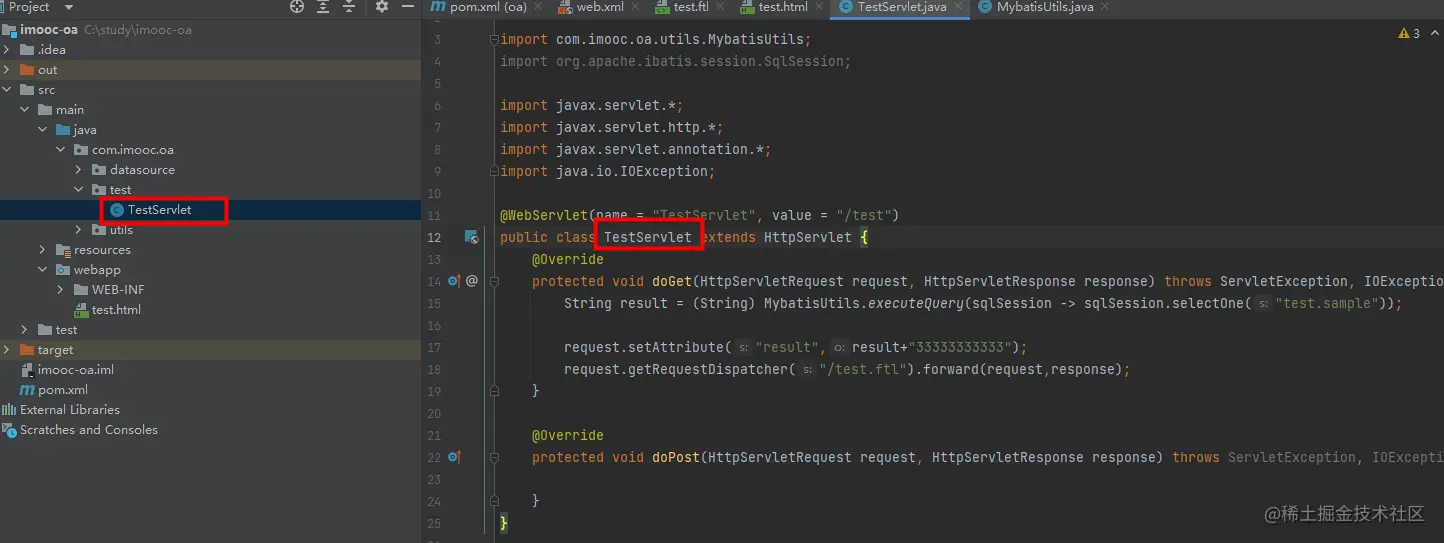Expand the WEB-INF folder
This screenshot has height=543, width=1444.
point(61,290)
